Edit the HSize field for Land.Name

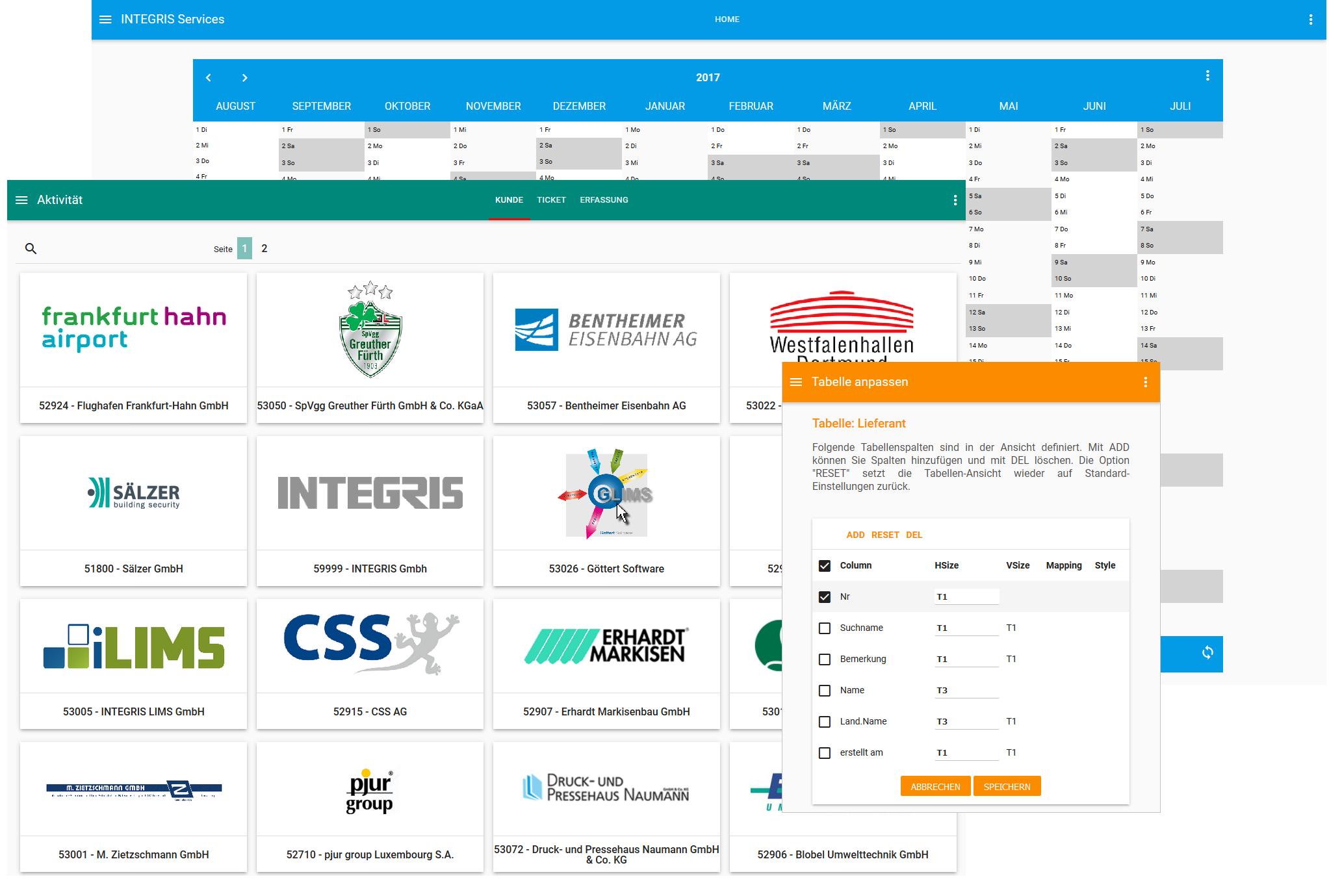[966, 722]
